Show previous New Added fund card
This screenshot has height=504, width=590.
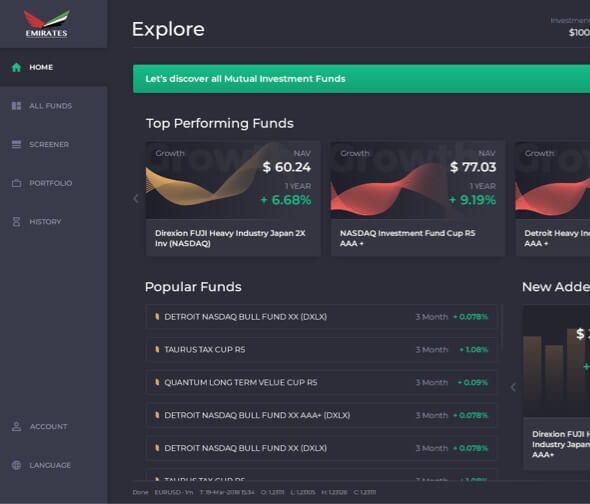(513, 387)
